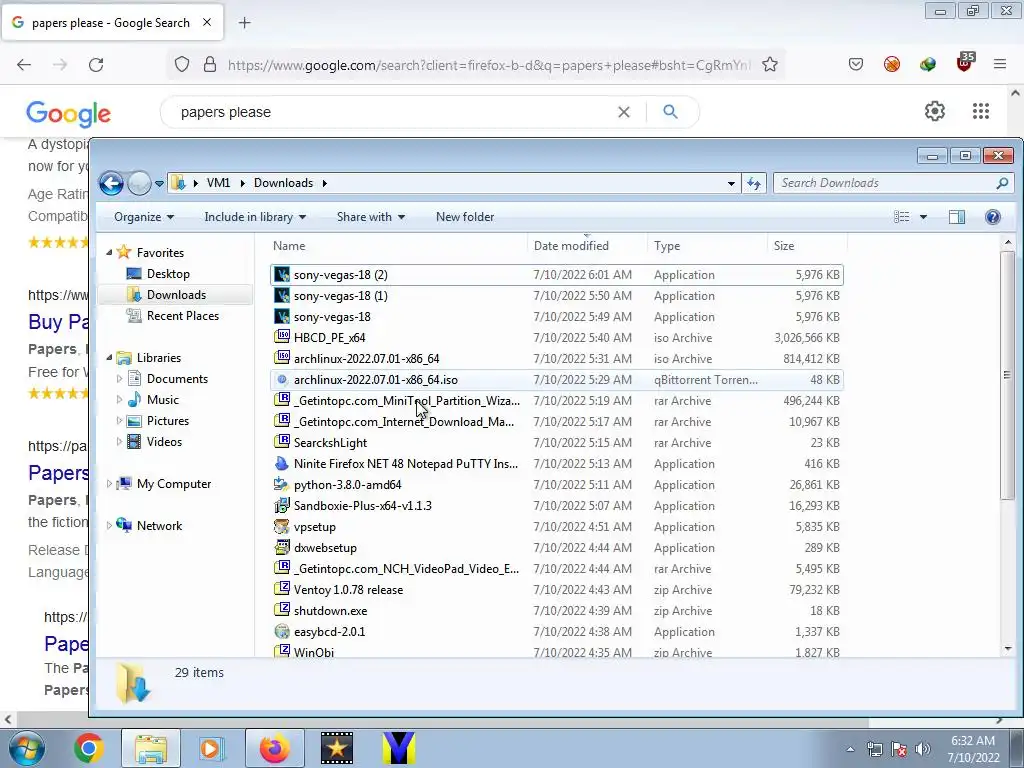Open the Organize menu
Viewport: 1024px width, 768px height.
point(144,217)
